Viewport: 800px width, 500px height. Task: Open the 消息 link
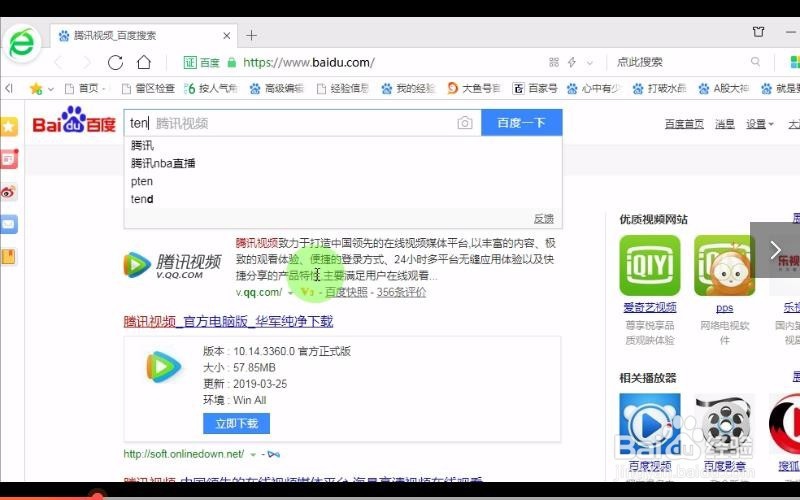(x=724, y=124)
